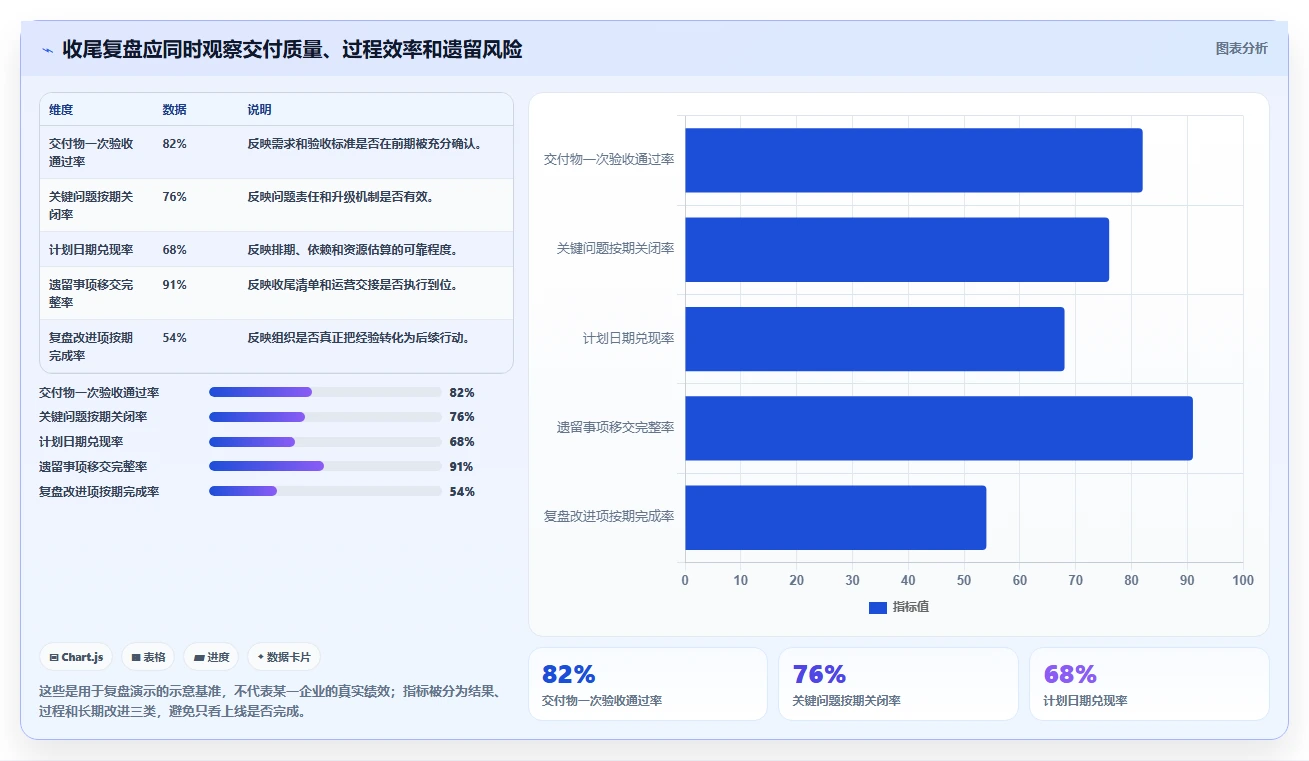The width and height of the screenshot is (1309, 761).
Task: Click the chart bar for 关键问题按期关闭率
Action: tap(897, 249)
